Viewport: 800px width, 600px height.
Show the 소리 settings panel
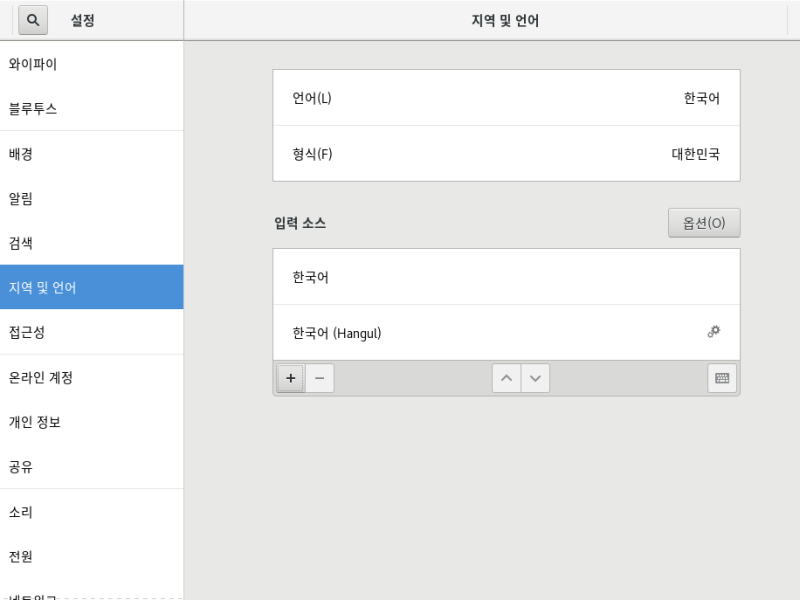92,511
